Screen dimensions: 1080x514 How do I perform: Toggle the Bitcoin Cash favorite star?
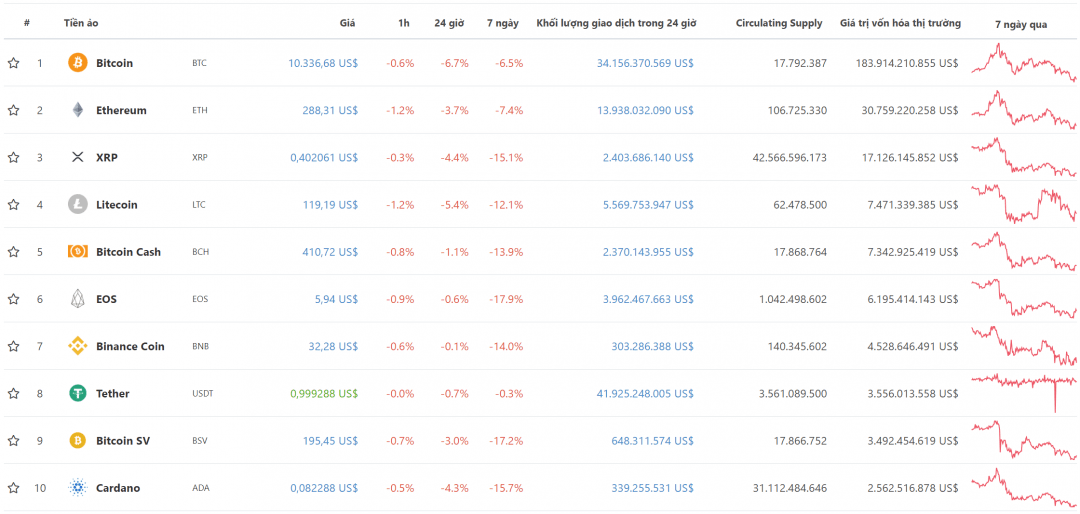click(x=13, y=251)
